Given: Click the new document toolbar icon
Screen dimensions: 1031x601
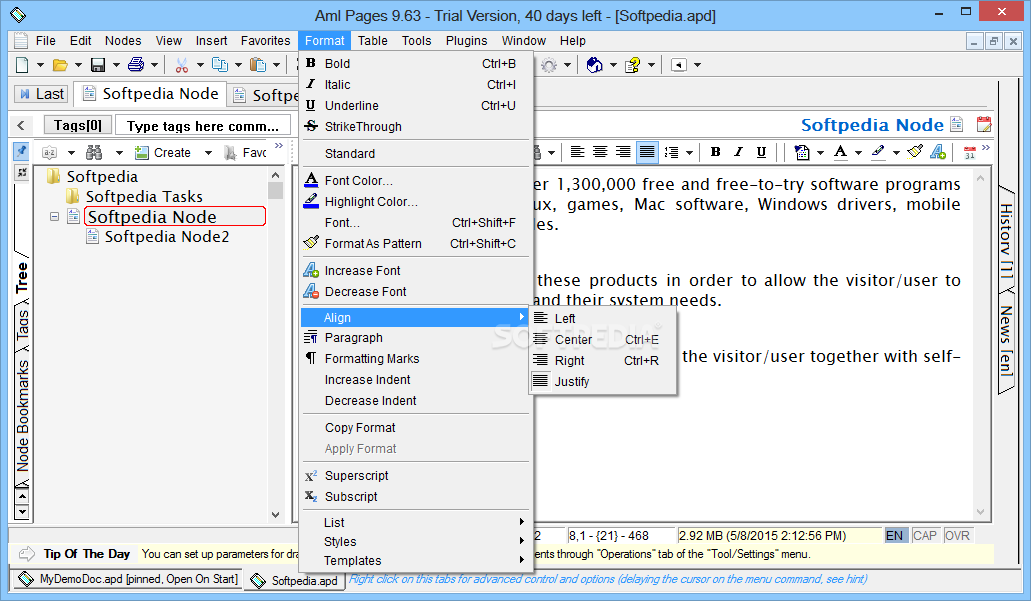Looking at the screenshot, I should click(x=22, y=64).
